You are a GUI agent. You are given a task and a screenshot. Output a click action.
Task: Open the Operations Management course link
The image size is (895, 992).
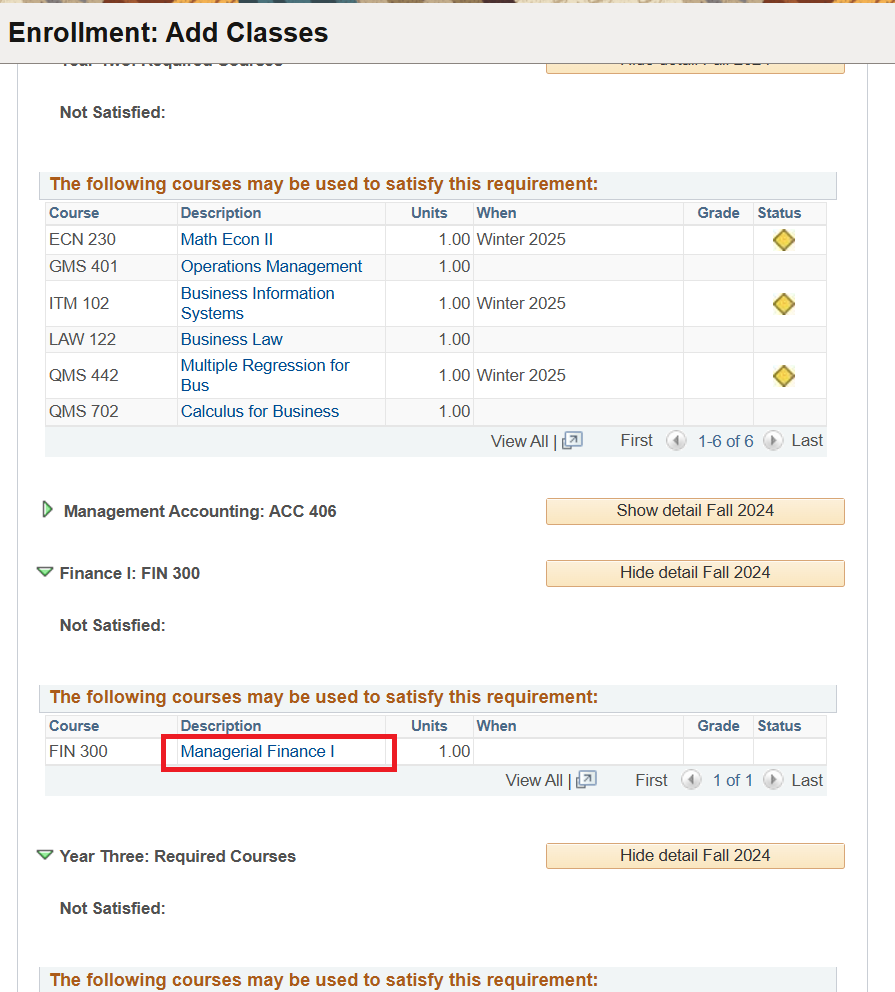pos(271,267)
